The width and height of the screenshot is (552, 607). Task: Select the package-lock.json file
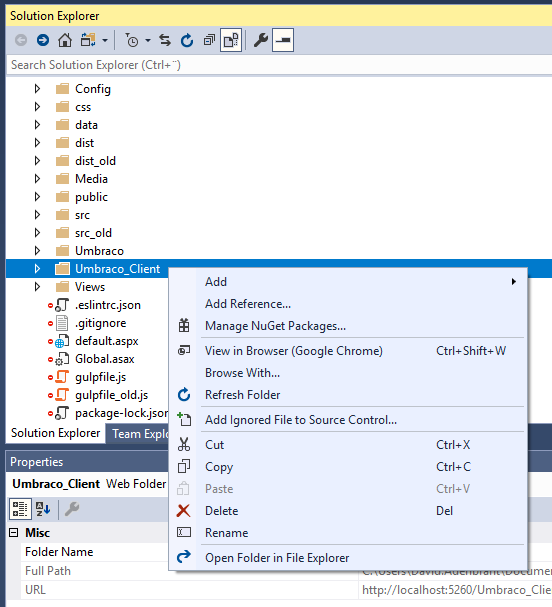pyautogui.click(x=122, y=413)
